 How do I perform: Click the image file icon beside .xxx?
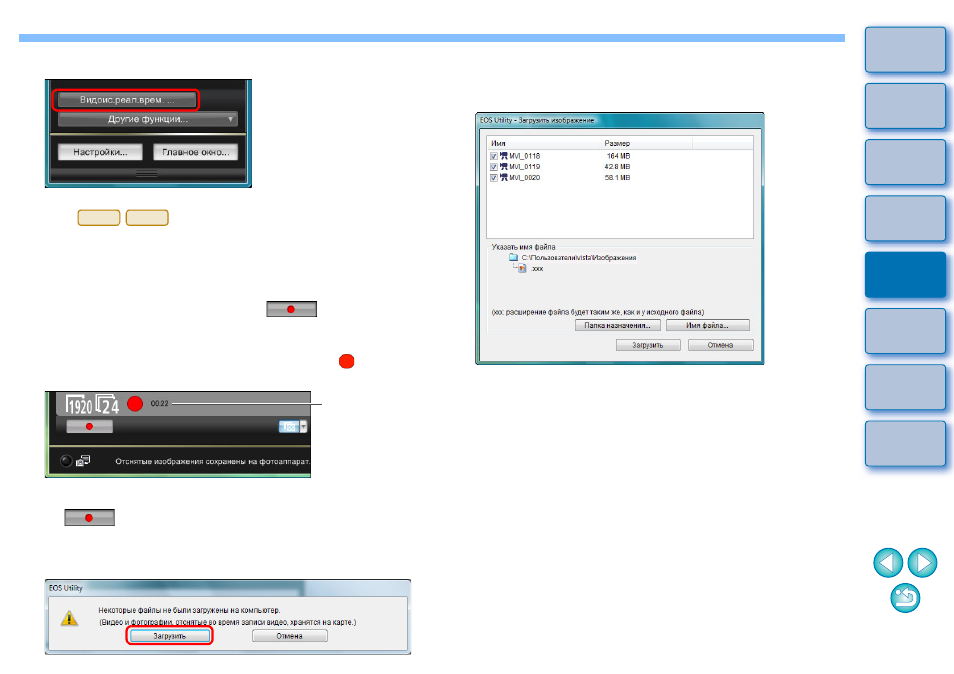[522, 268]
